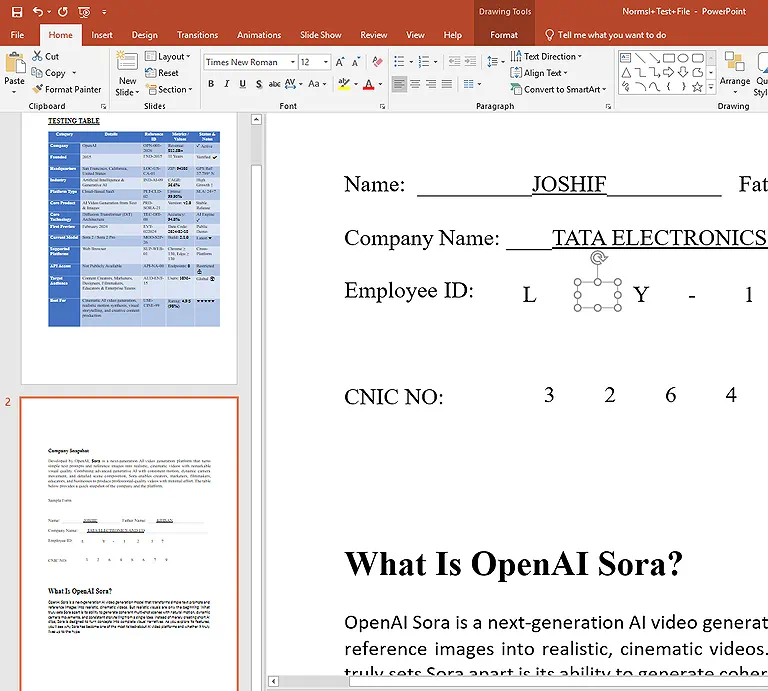Click the Tell me what you want to do box
The width and height of the screenshot is (768, 691).
(606, 35)
